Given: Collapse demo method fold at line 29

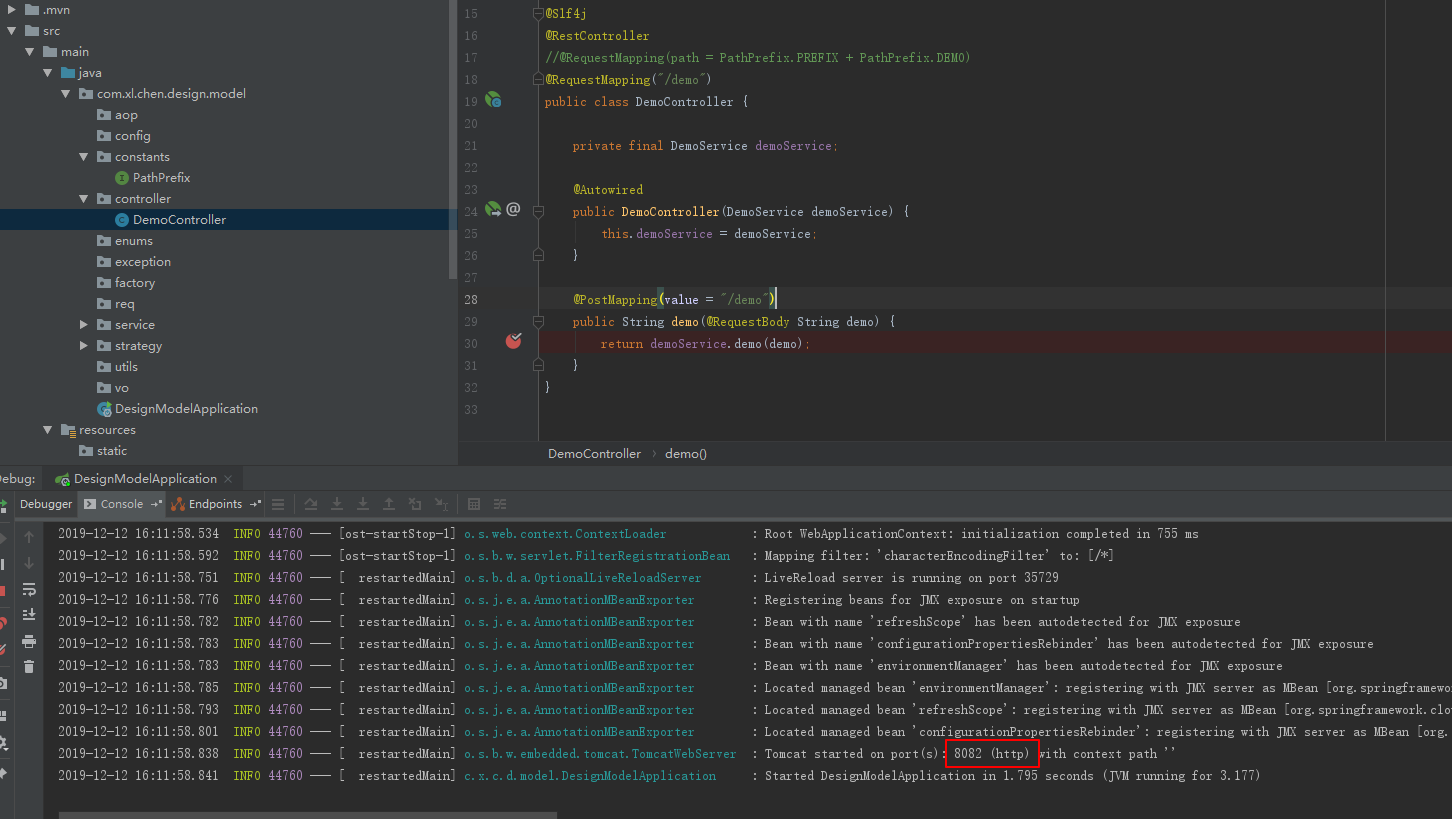Looking at the screenshot, I should click(538, 322).
